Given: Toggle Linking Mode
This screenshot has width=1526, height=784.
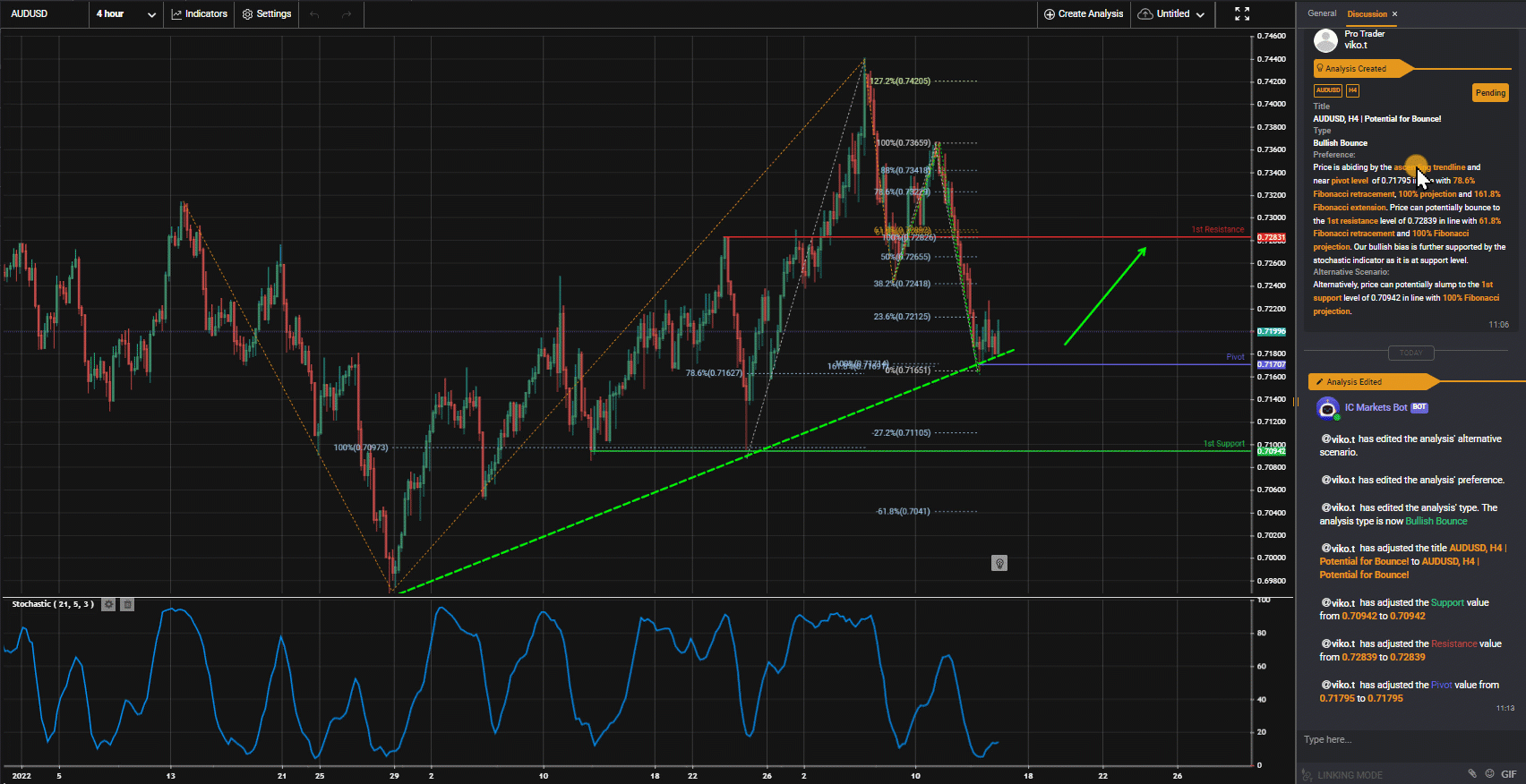Looking at the screenshot, I should tap(1342, 775).
